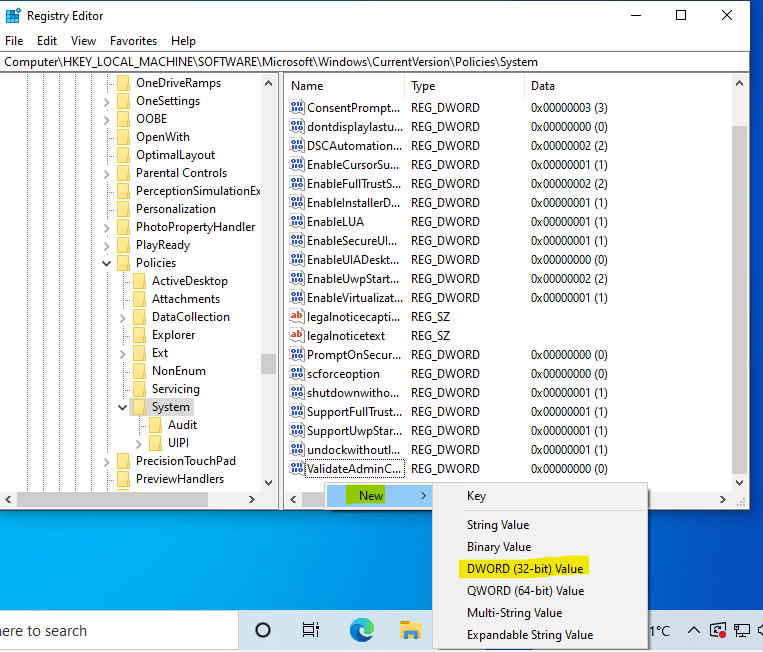
Task: Expand the UIPI key tree node
Action: (139, 443)
